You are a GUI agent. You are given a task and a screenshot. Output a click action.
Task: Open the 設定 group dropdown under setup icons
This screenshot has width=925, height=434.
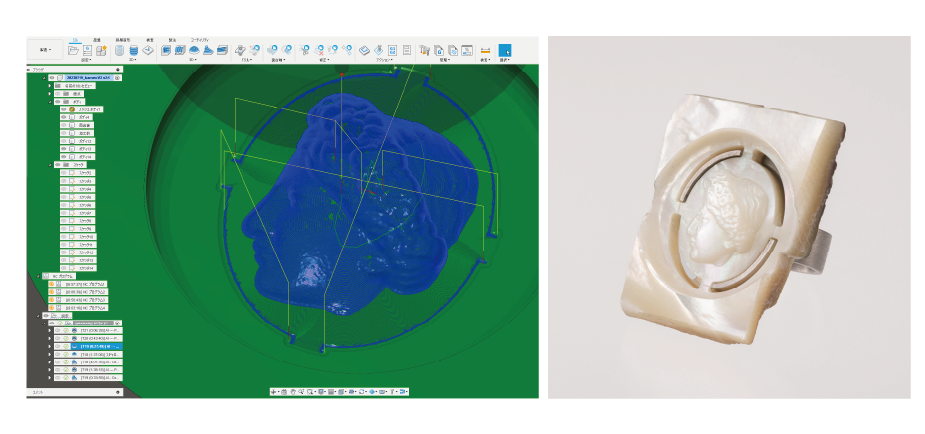86,60
